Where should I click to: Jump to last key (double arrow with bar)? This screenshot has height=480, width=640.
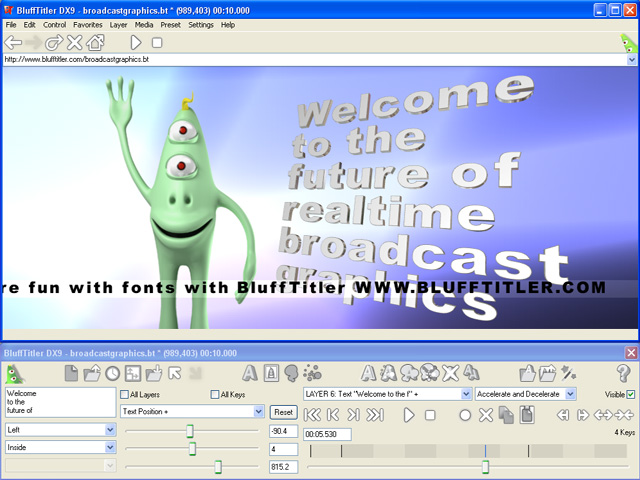pyautogui.click(x=375, y=416)
